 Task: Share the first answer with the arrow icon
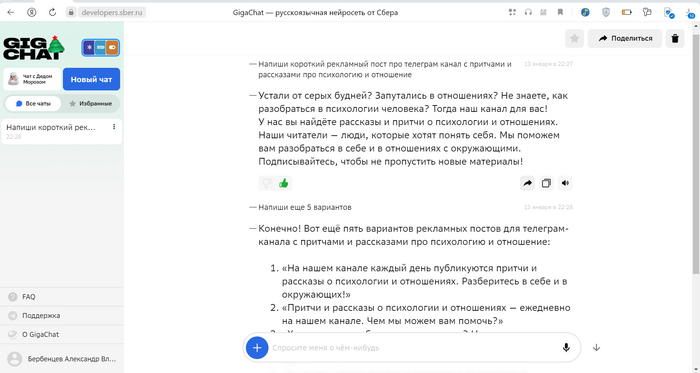(x=528, y=183)
